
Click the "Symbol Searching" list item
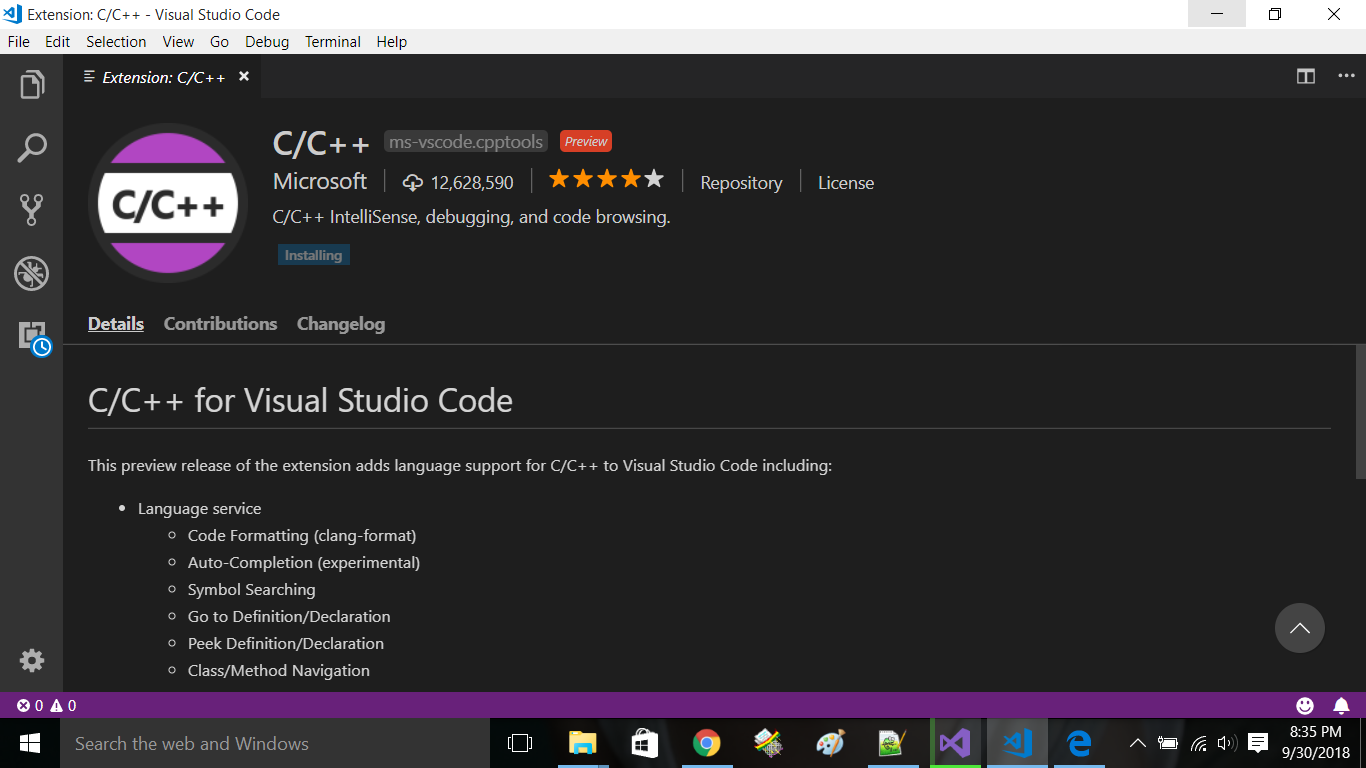point(252,590)
